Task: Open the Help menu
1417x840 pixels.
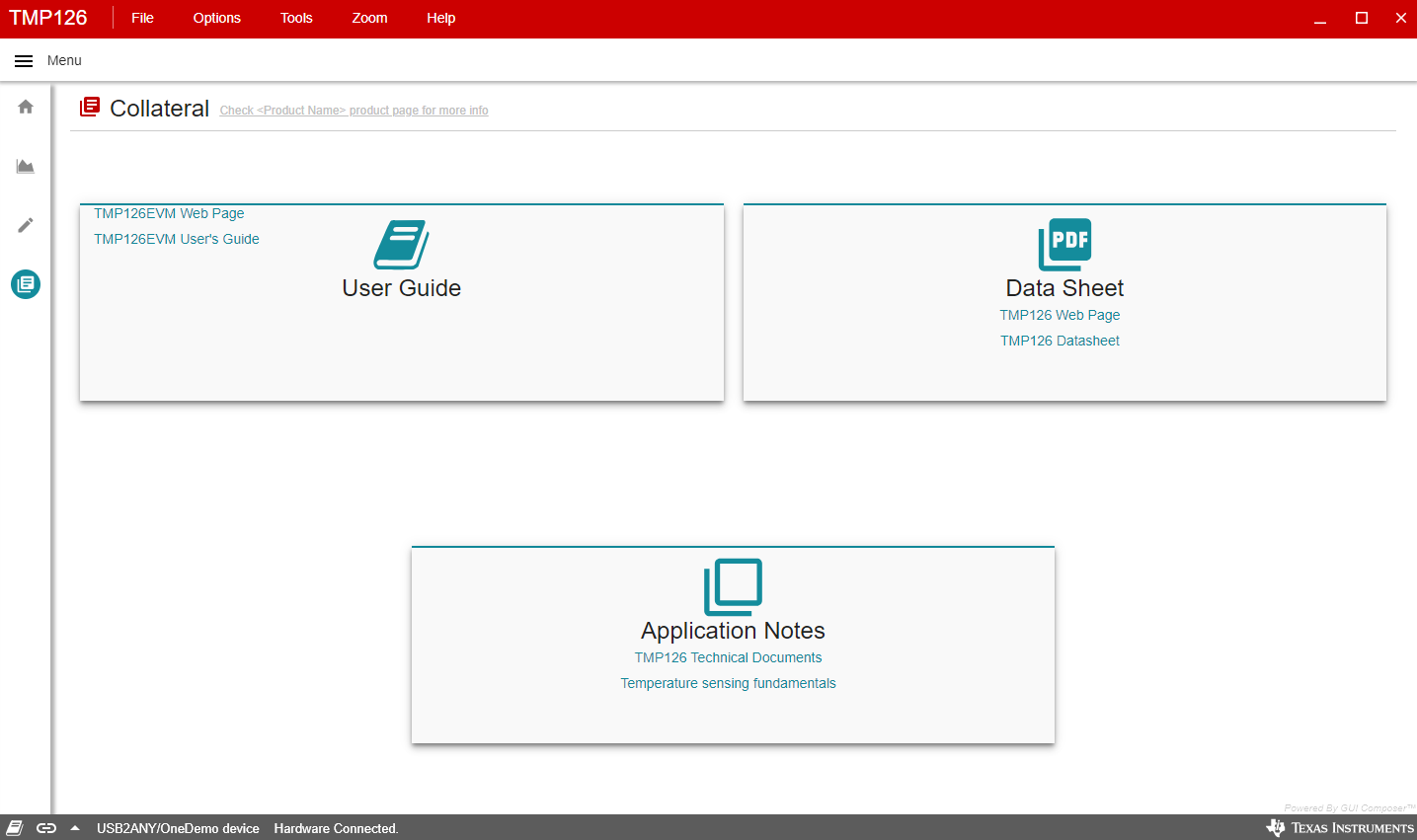Action: pos(440,18)
